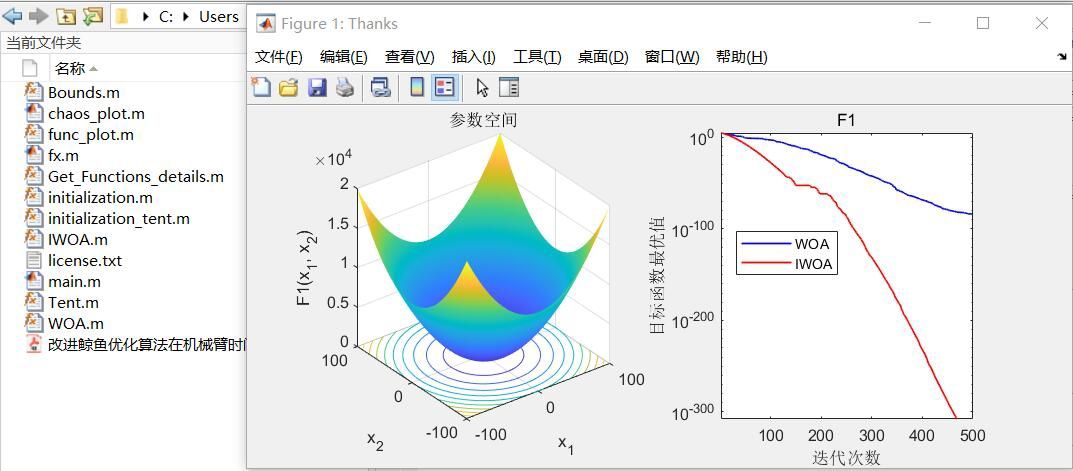Viewport: 1073px width, 471px height.
Task: Click the file type icon column header
Action: tap(29, 68)
